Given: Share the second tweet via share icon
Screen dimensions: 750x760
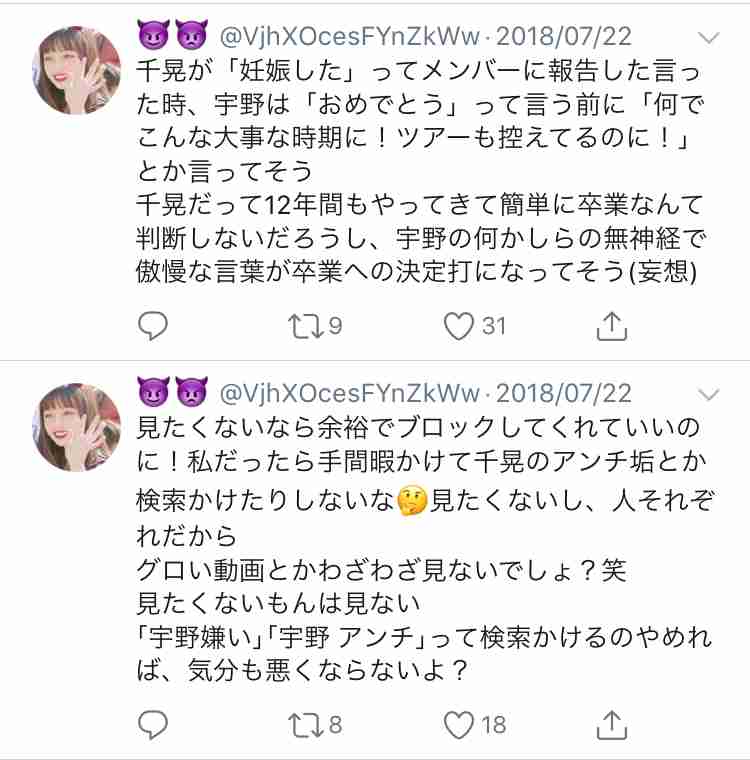Looking at the screenshot, I should coord(611,725).
